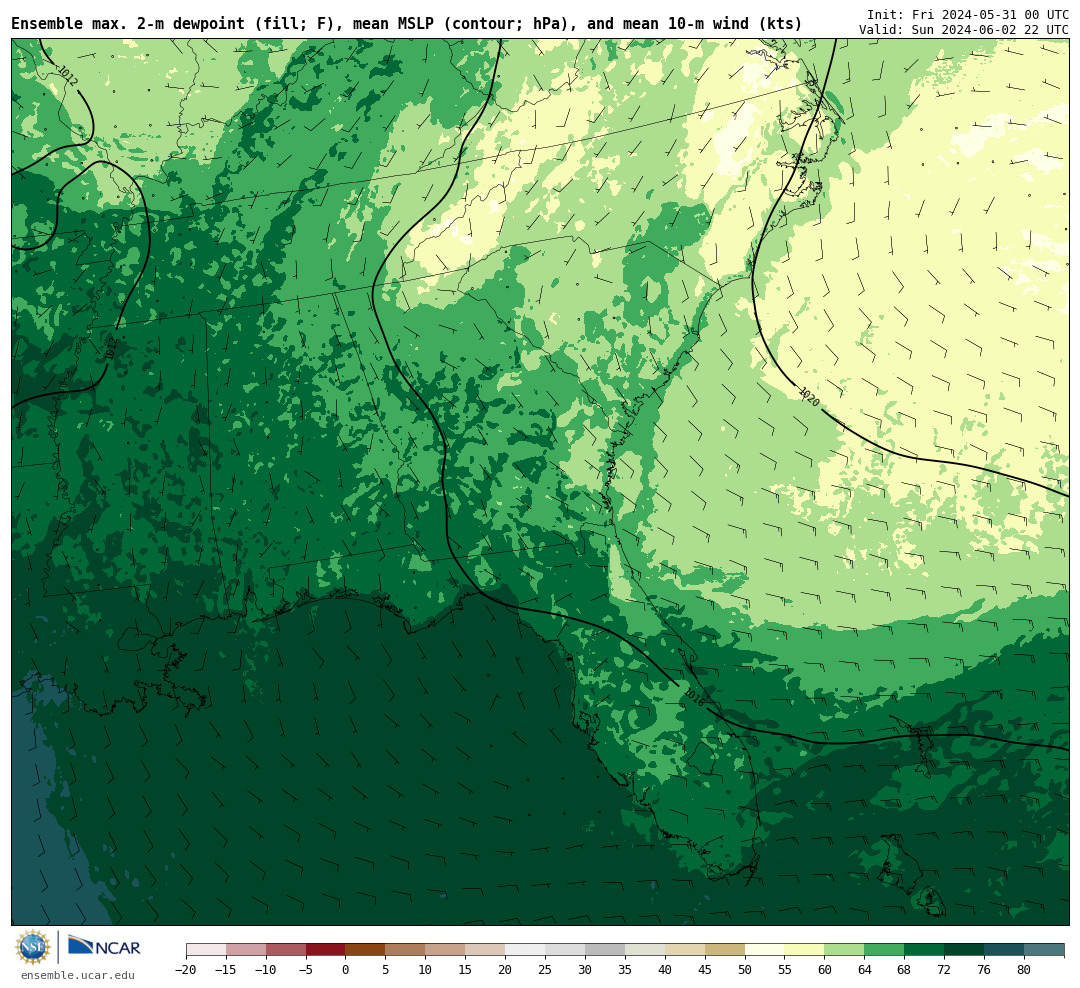1080x988 pixels.
Task: Pick the light green swatch between 60 and 64
Action: (x=844, y=950)
